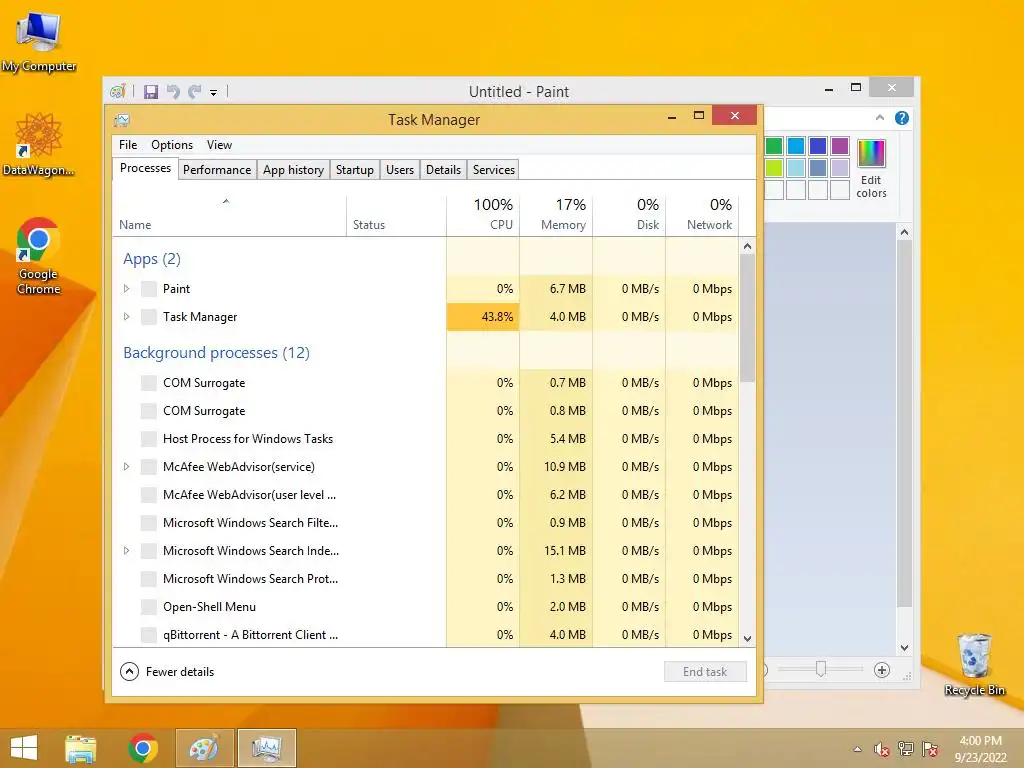The width and height of the screenshot is (1024, 768).
Task: Expand Microsoft Windows Search Indexer row
Action: point(127,551)
